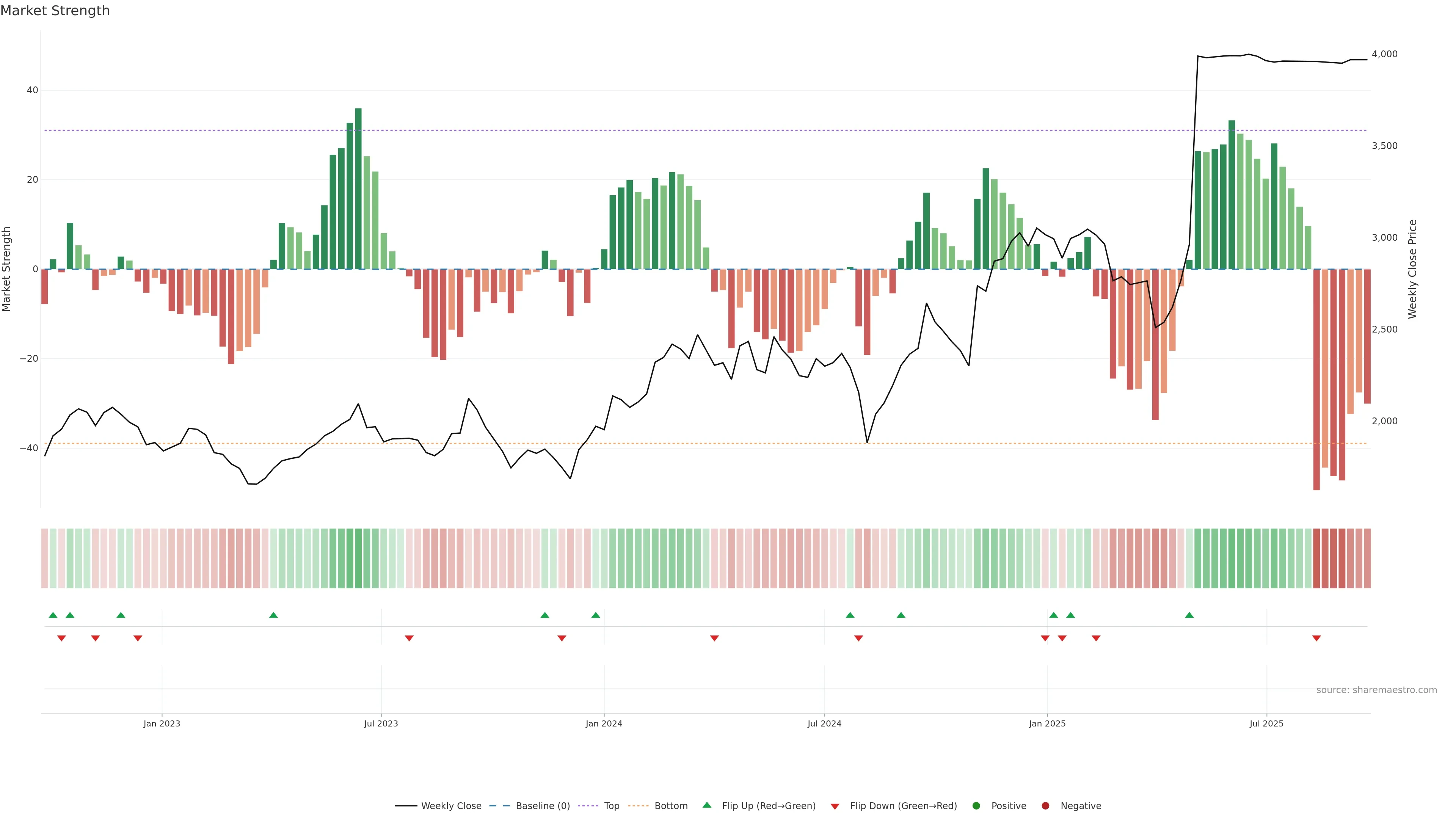This screenshot has width=1456, height=819.
Task: Click the last red flip-down marker after Jul 2025
Action: tap(1316, 638)
